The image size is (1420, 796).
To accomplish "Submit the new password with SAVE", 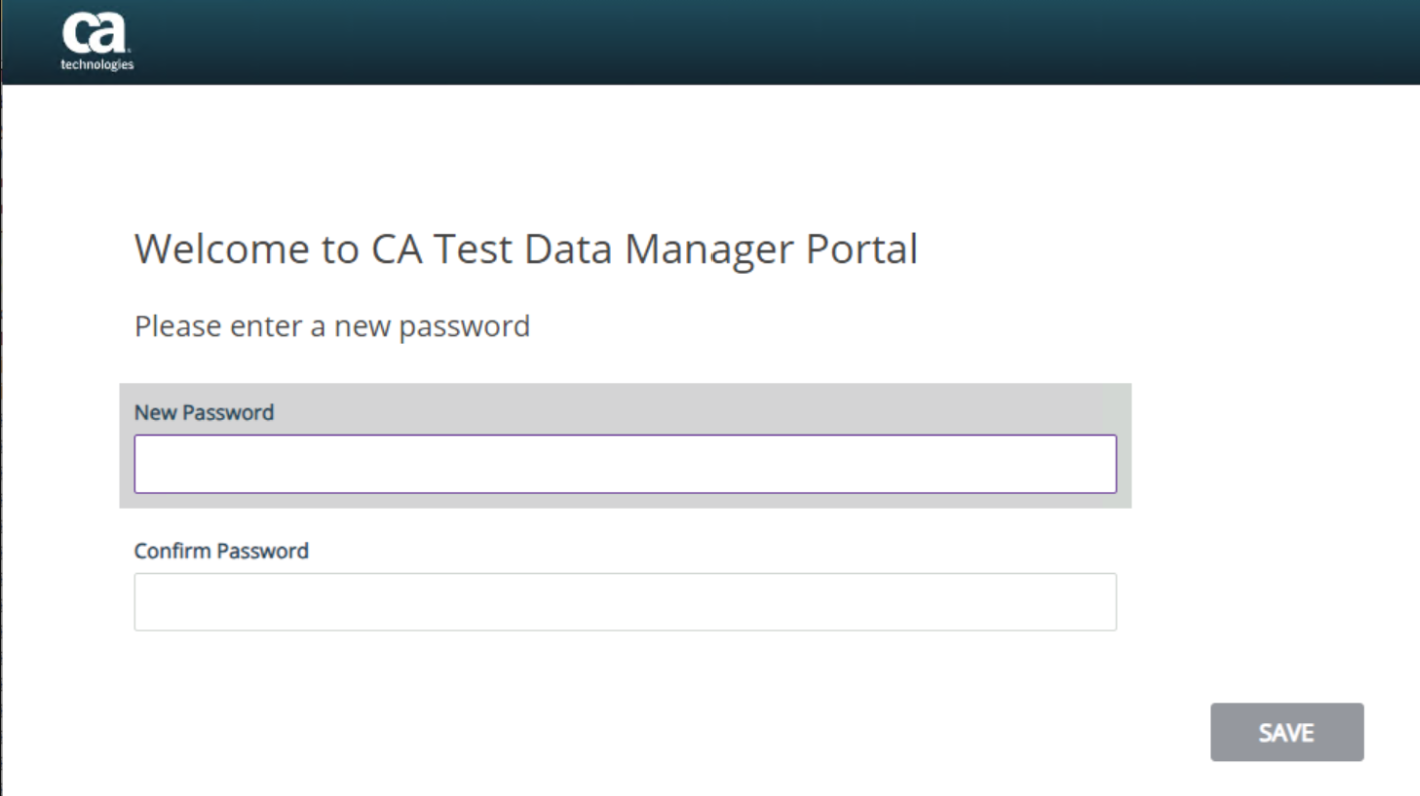I will [x=1286, y=732].
